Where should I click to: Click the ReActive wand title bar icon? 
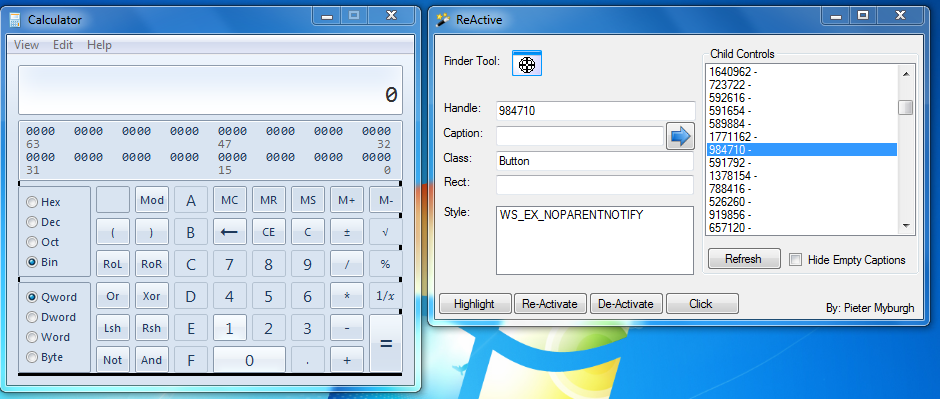point(443,19)
